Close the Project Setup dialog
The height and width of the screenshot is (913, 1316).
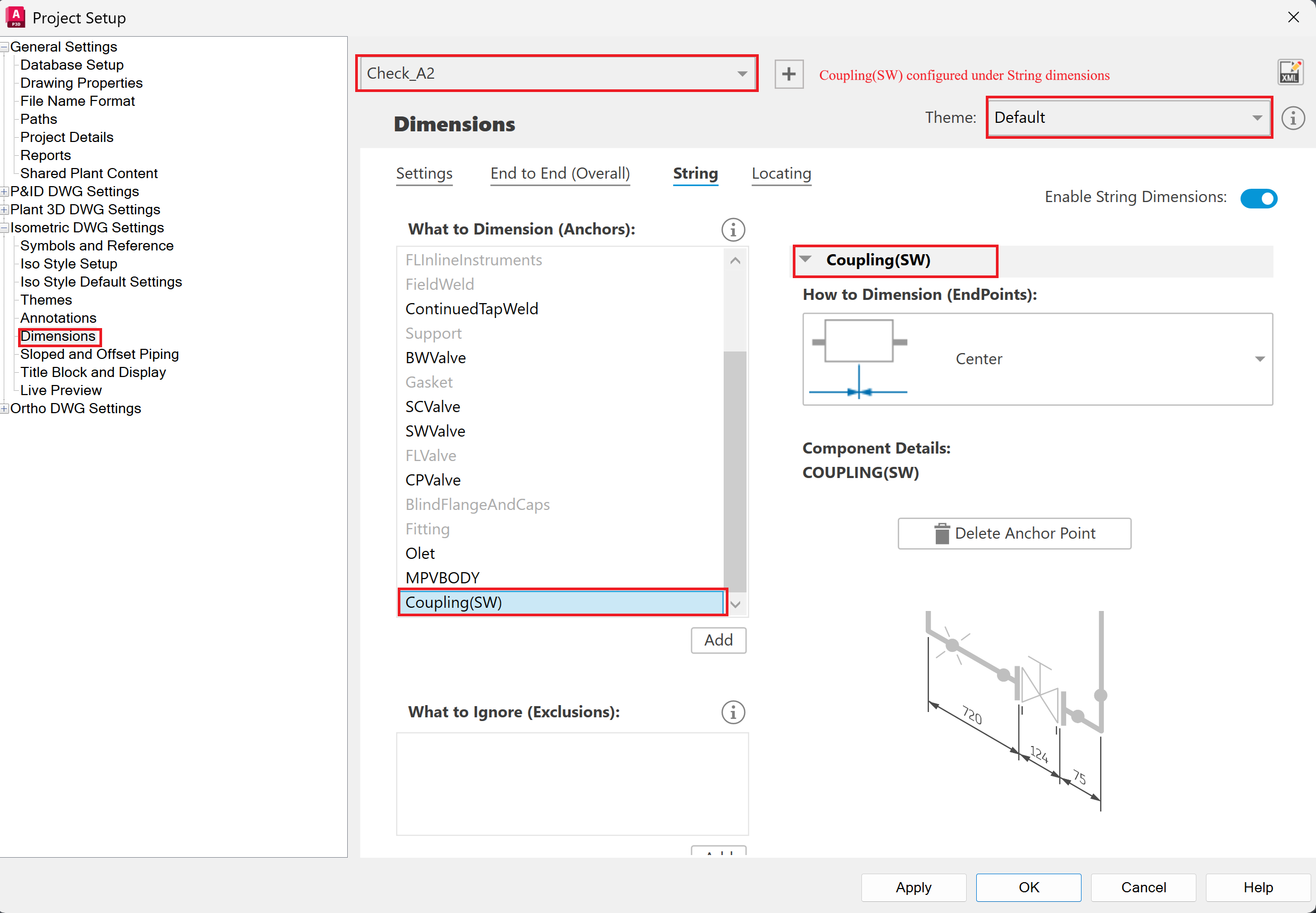pyautogui.click(x=1293, y=17)
